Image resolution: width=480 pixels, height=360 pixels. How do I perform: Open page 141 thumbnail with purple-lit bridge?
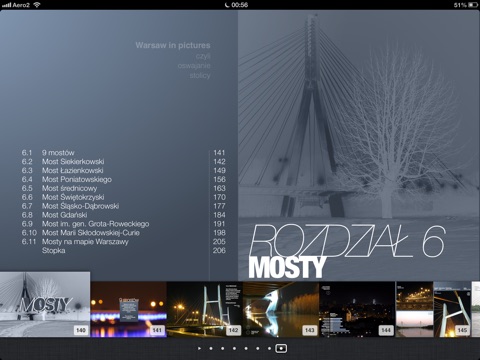pos(129,309)
